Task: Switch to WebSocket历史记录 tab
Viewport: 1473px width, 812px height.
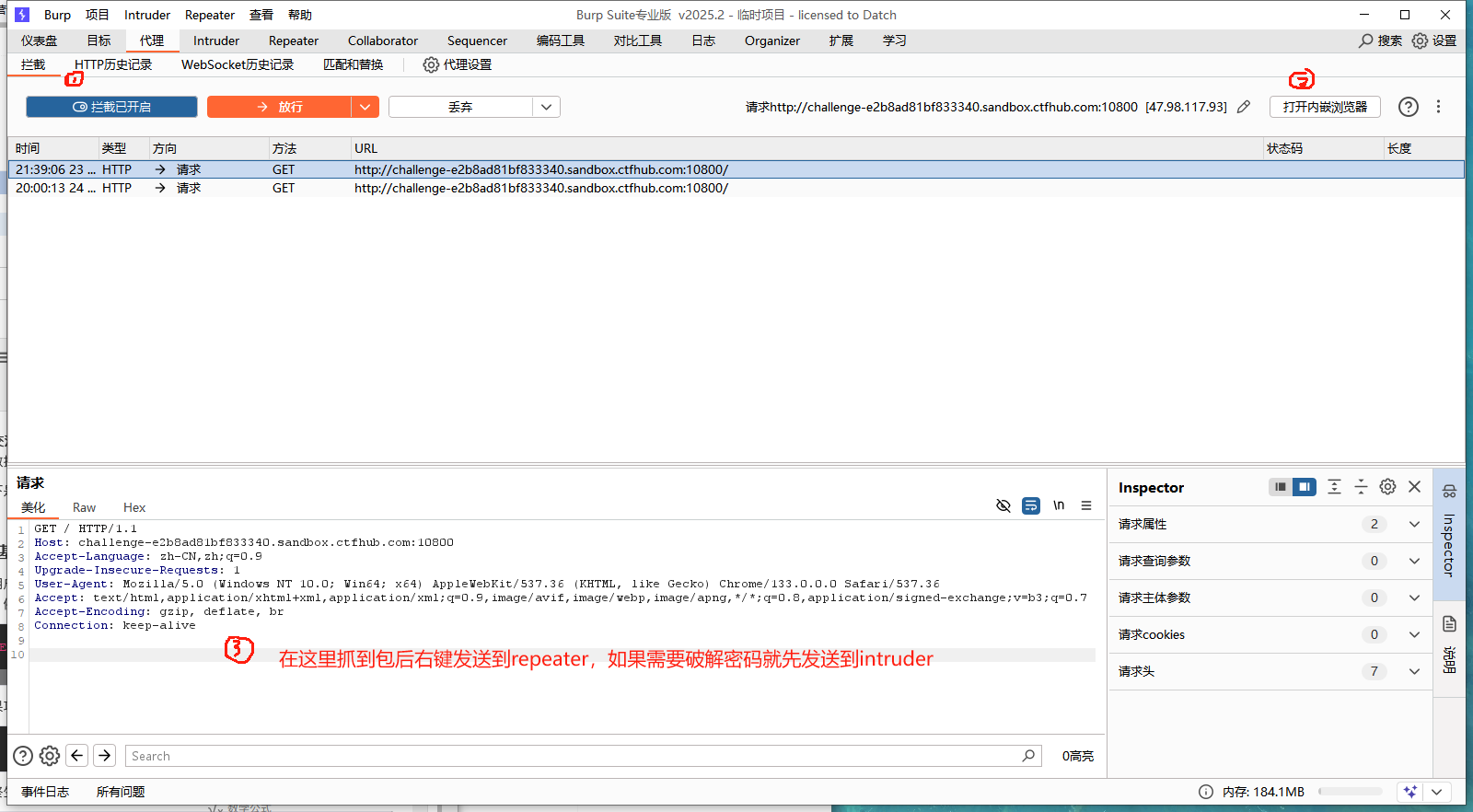Action: click(238, 64)
